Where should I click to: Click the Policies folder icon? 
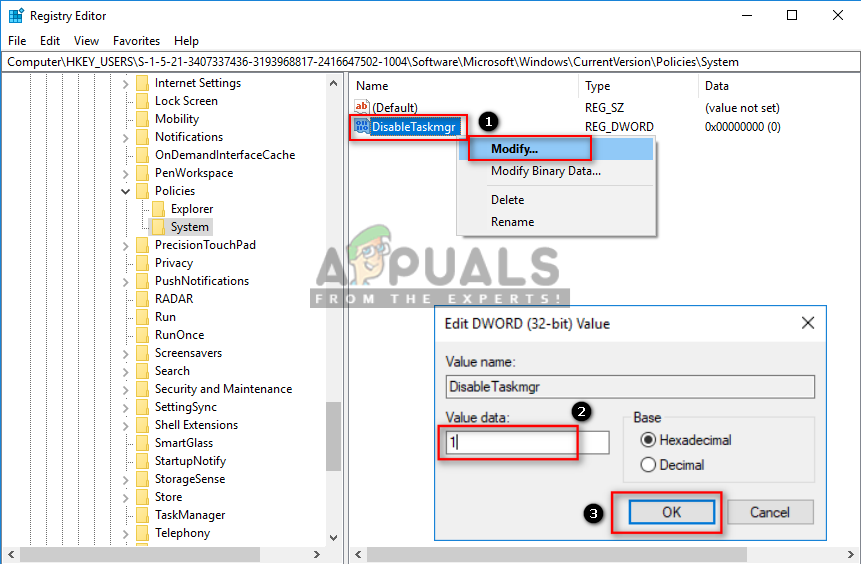click(x=142, y=191)
